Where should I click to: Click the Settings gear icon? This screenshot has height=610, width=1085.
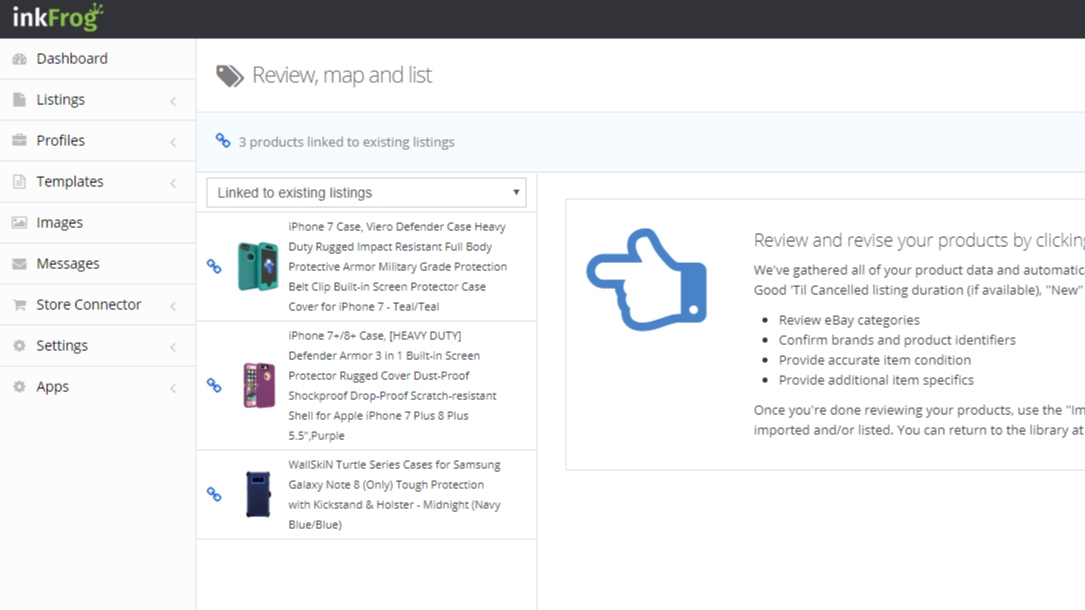(x=19, y=345)
